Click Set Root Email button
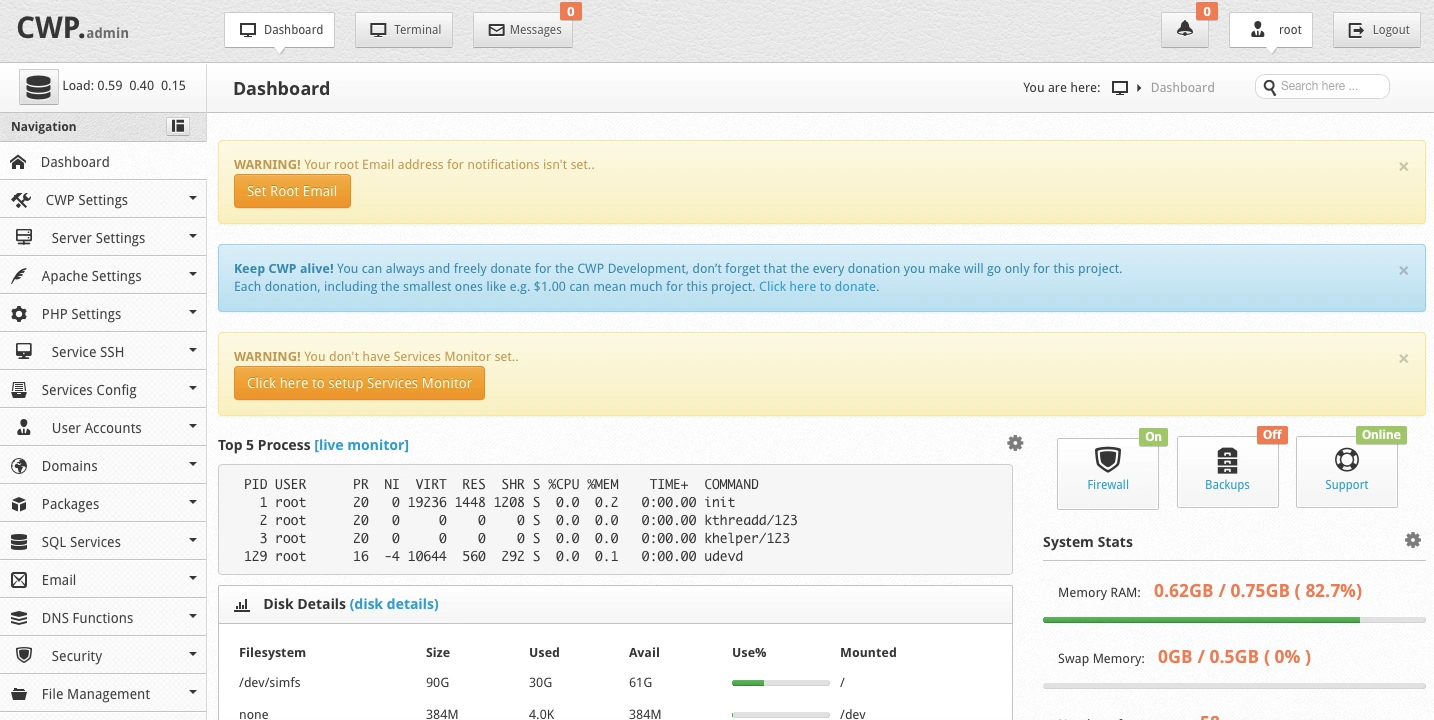 pos(292,191)
